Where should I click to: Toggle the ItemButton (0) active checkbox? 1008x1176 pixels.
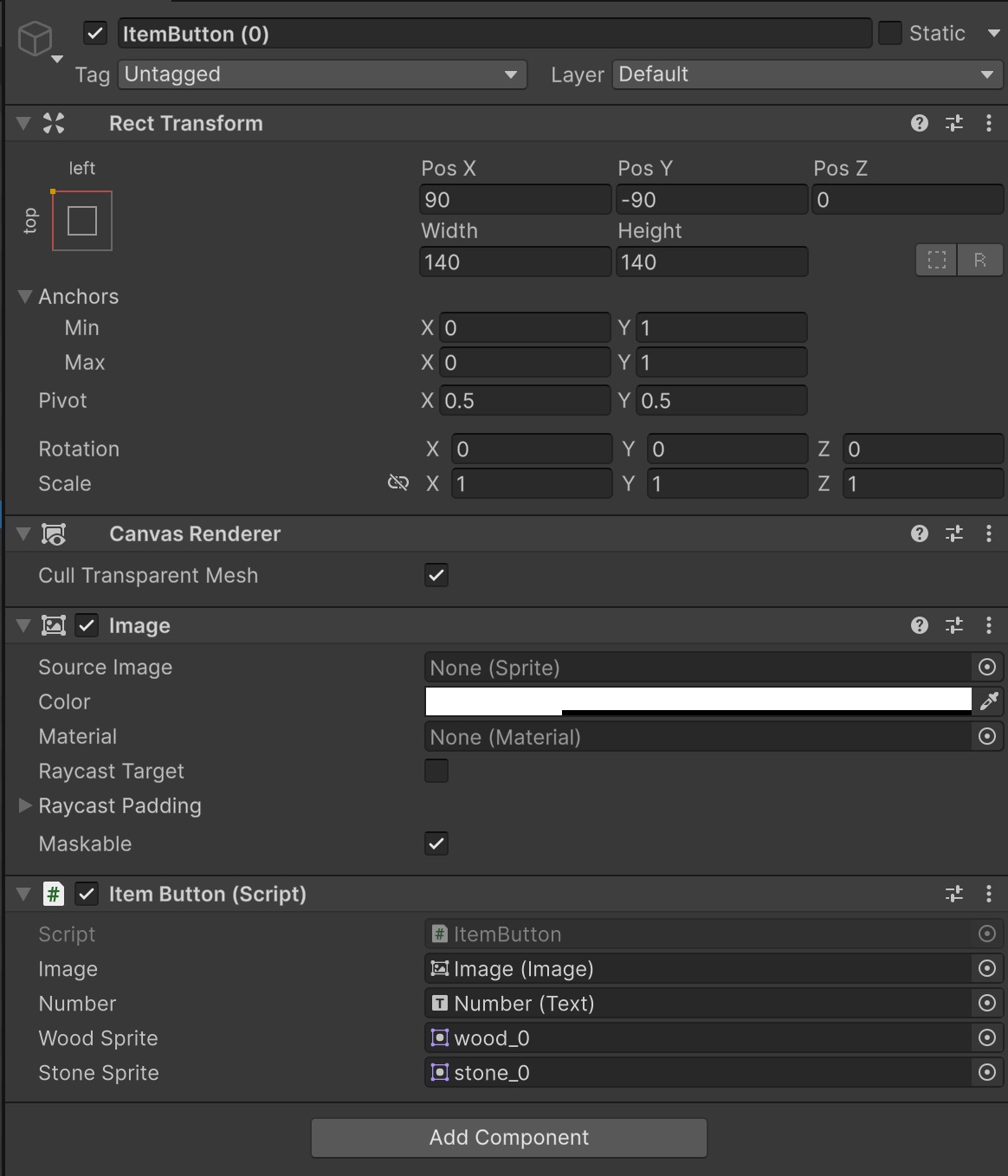(x=95, y=34)
